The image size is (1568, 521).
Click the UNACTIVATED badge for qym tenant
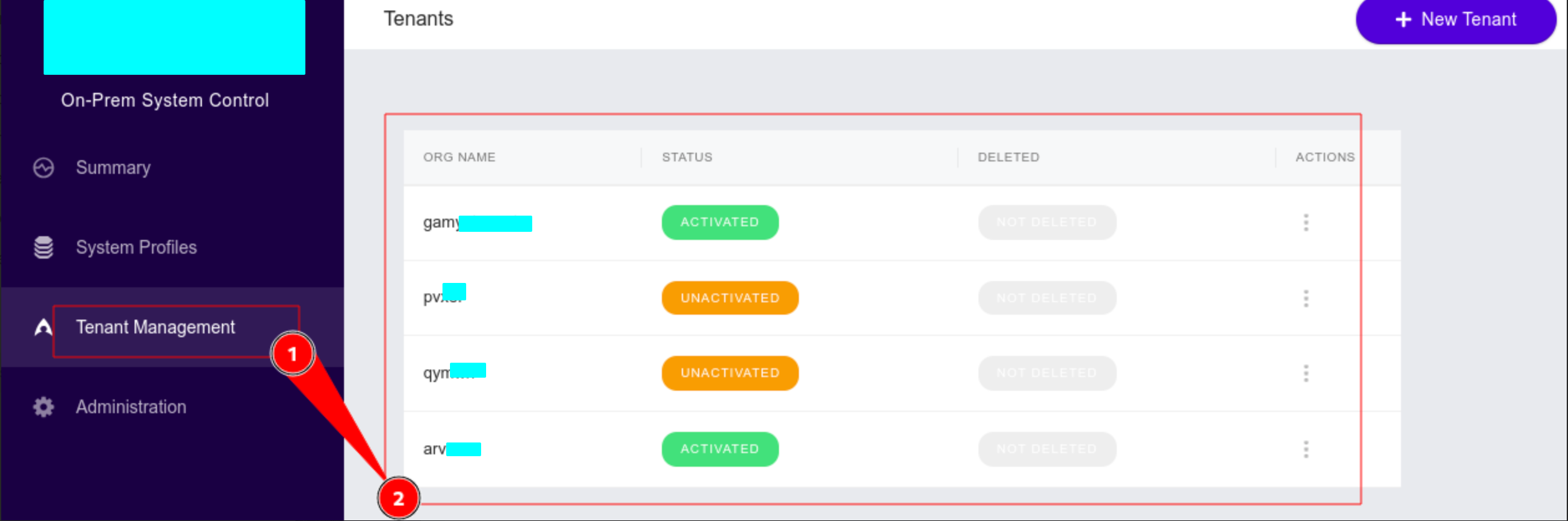pos(730,373)
